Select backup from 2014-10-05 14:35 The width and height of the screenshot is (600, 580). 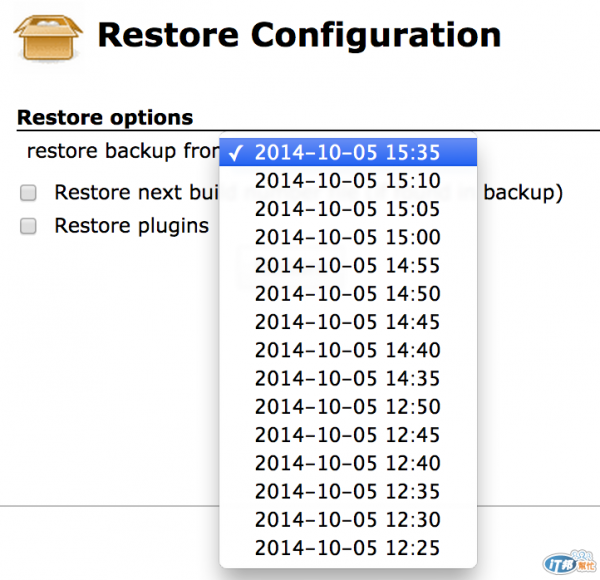pyautogui.click(x=347, y=378)
